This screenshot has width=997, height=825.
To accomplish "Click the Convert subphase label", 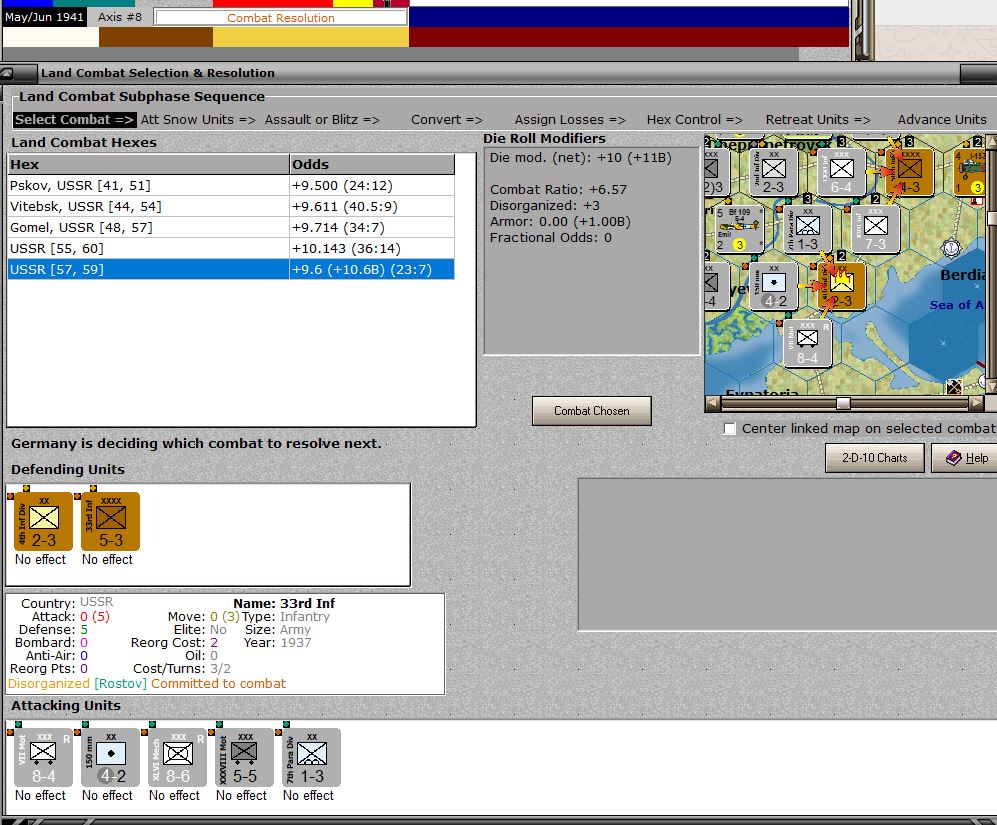I will 446,120.
